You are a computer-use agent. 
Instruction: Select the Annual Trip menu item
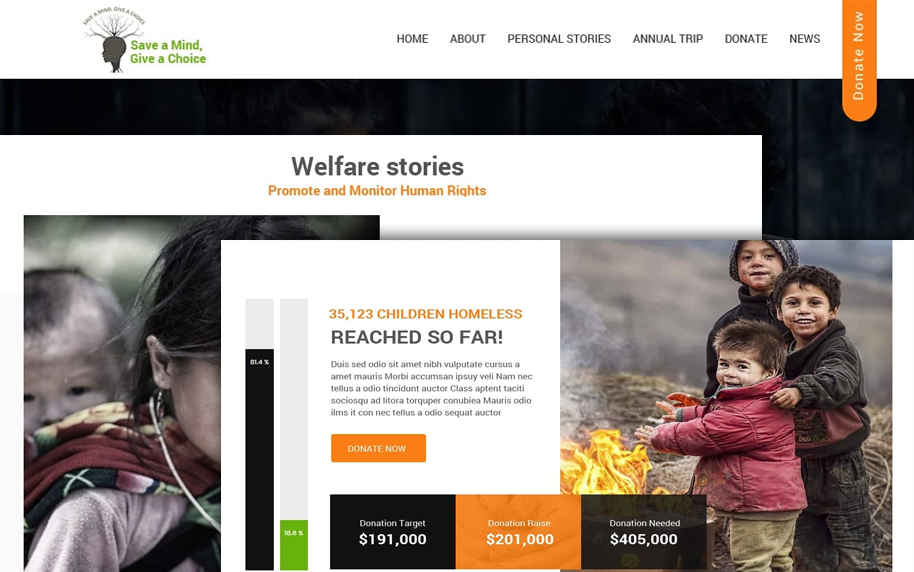pos(668,39)
